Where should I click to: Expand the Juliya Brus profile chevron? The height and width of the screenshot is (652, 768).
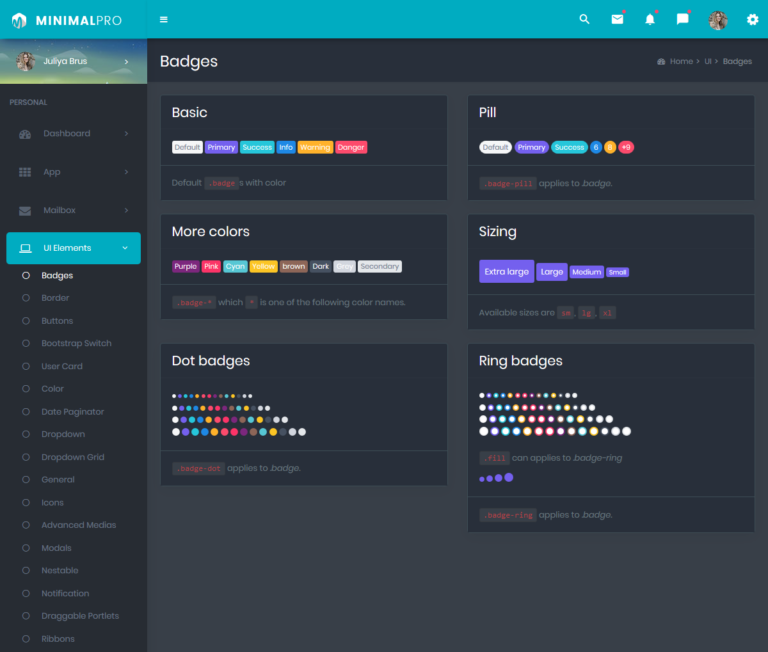click(126, 62)
